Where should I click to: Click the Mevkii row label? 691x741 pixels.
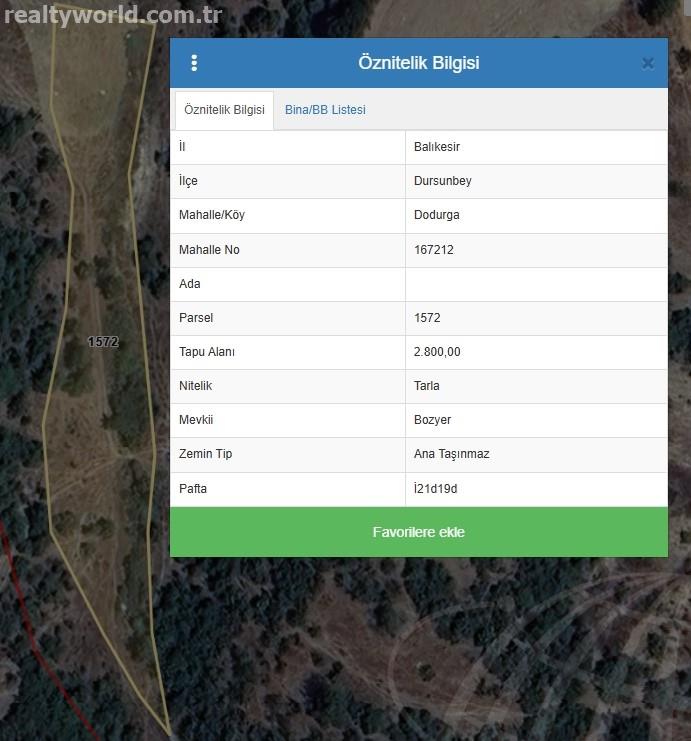pos(196,420)
